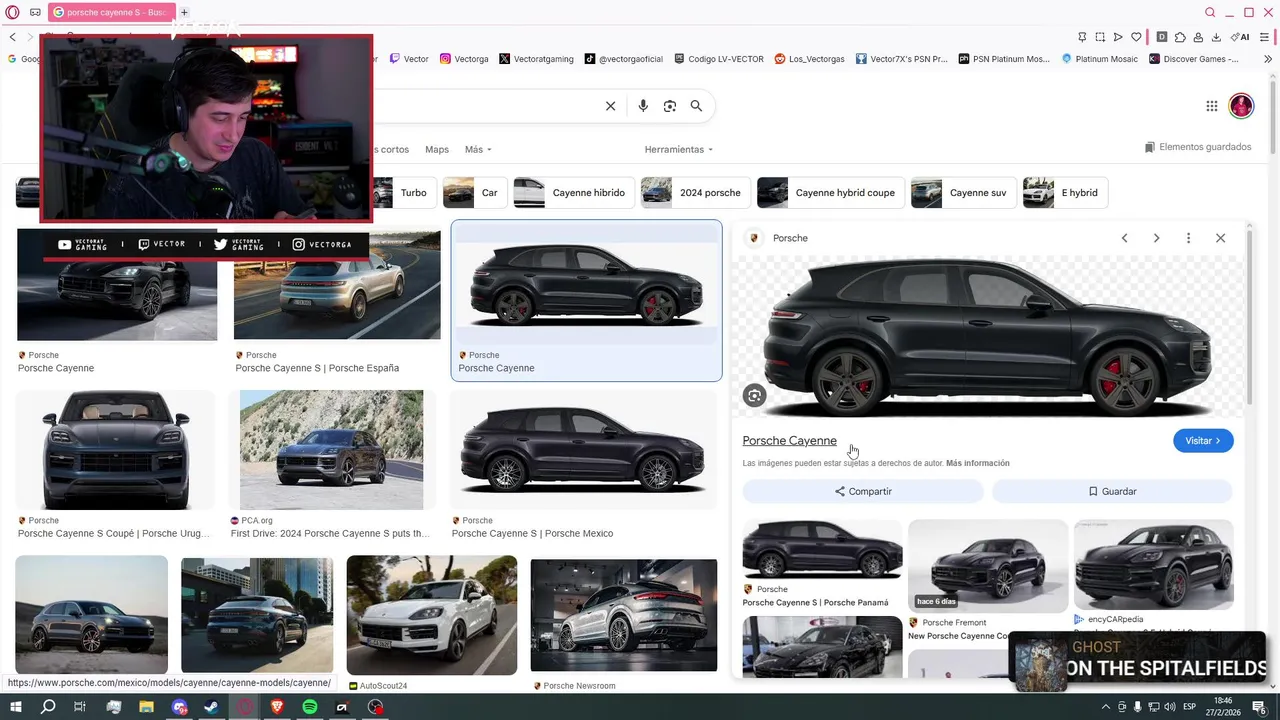Open the Windows Start menu
1280x720 pixels.
[x=15, y=707]
